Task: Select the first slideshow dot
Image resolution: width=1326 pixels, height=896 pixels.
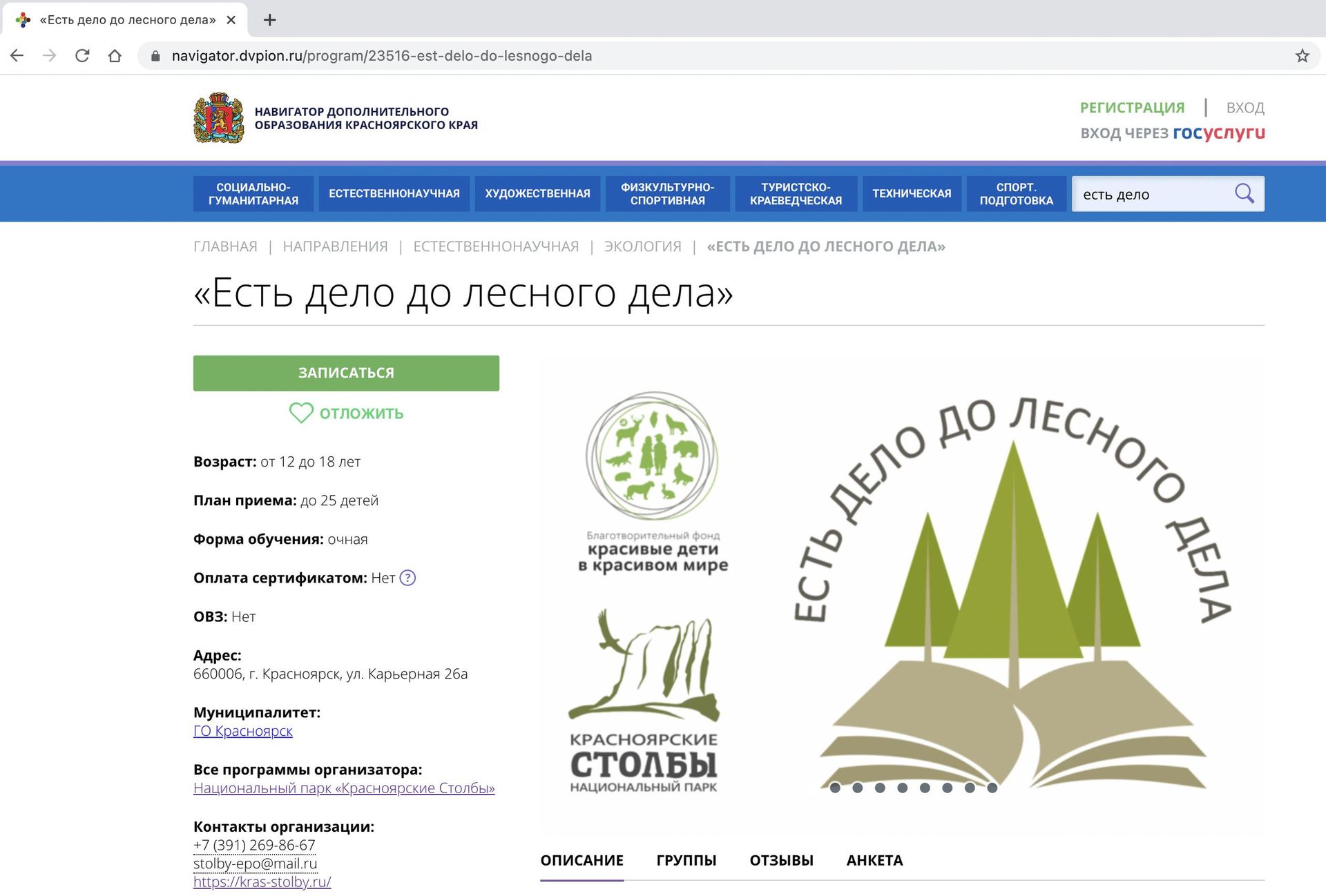Action: pyautogui.click(x=835, y=788)
